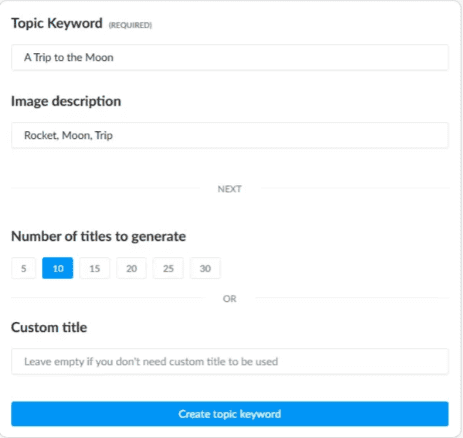
Task: Click the Image description heading
Action: click(x=66, y=101)
